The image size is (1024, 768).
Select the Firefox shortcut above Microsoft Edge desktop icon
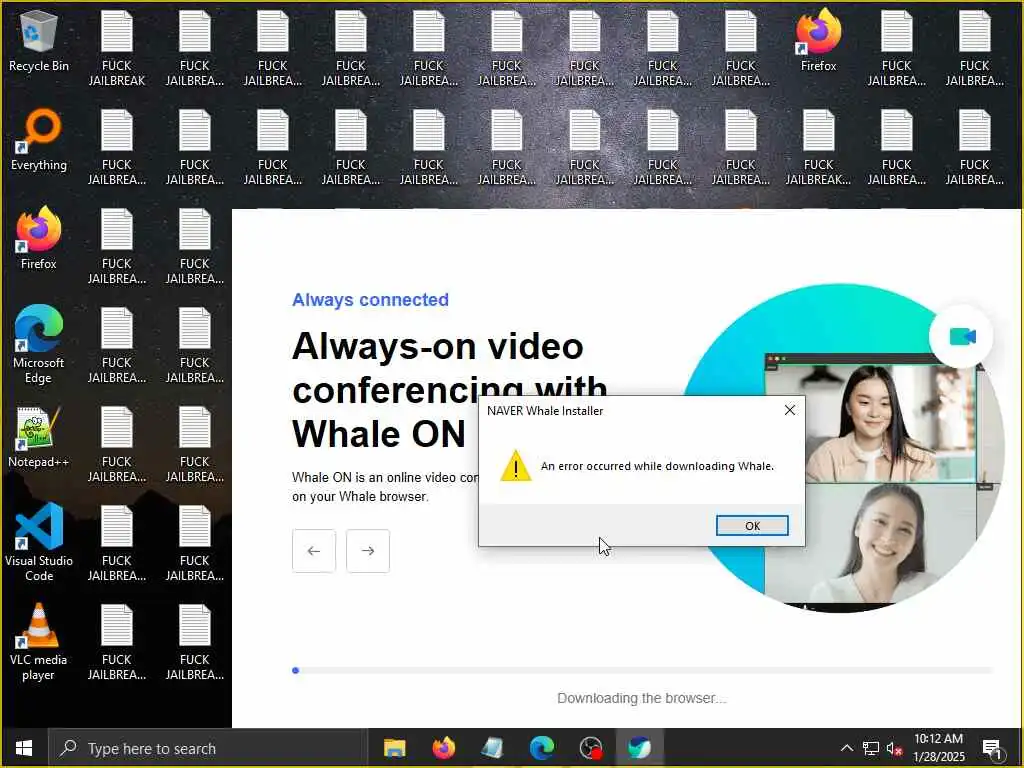click(39, 239)
